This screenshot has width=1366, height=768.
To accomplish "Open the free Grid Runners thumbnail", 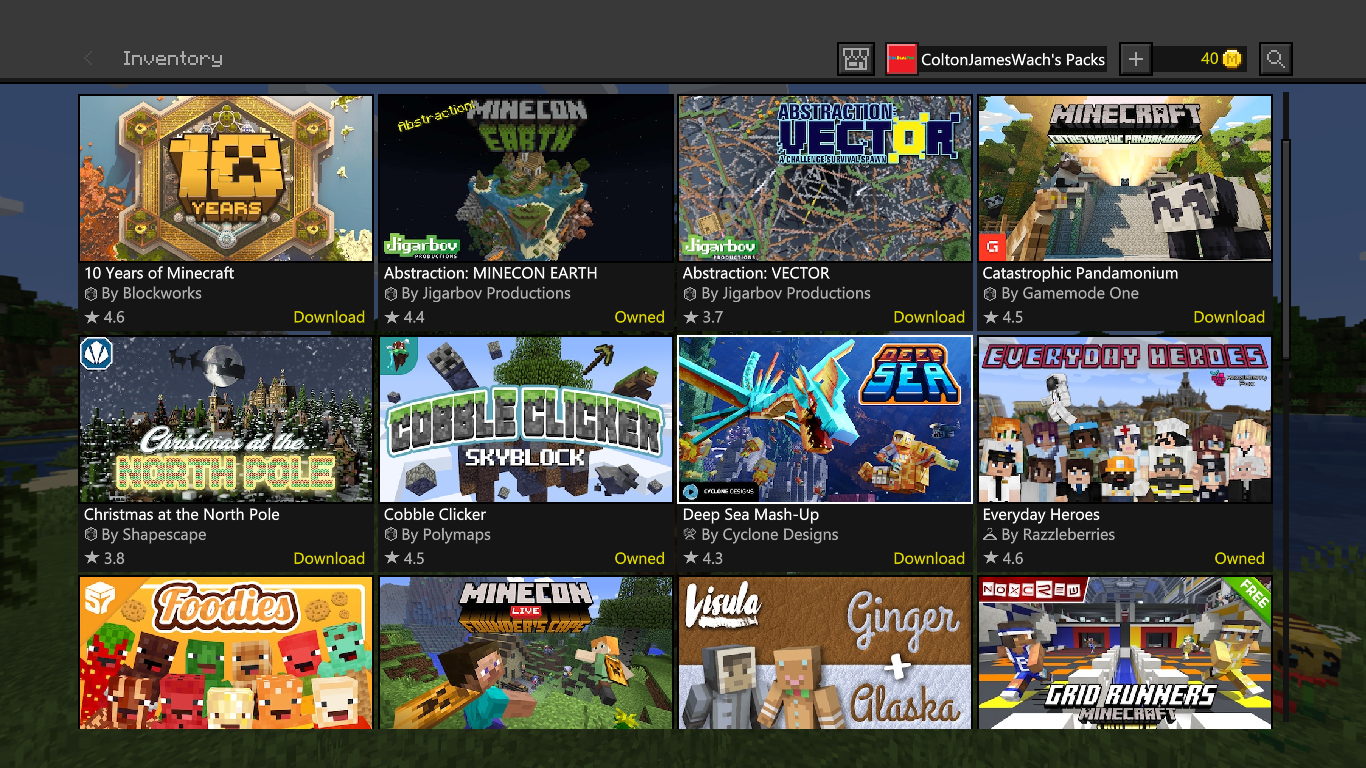I will 1125,653.
